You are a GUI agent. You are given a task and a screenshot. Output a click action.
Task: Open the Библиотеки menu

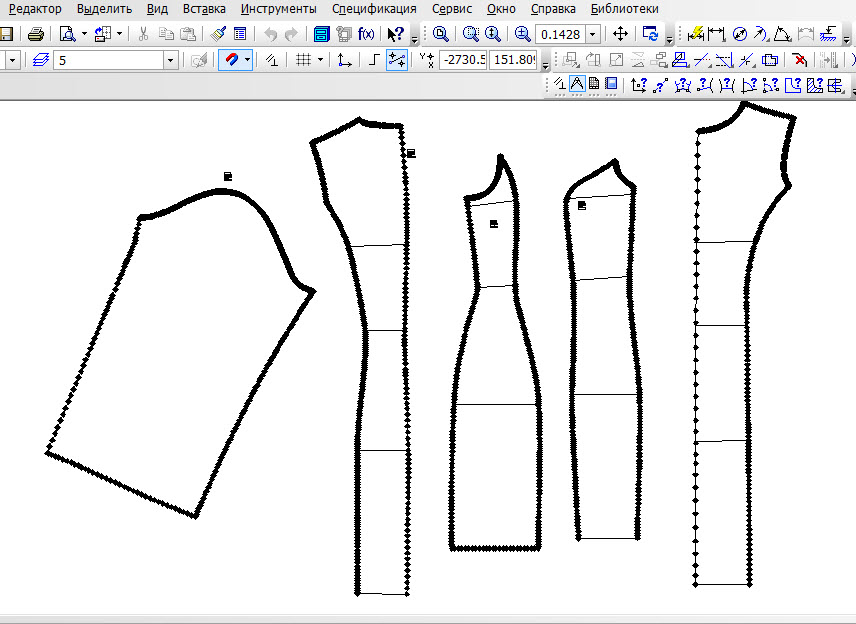point(625,9)
